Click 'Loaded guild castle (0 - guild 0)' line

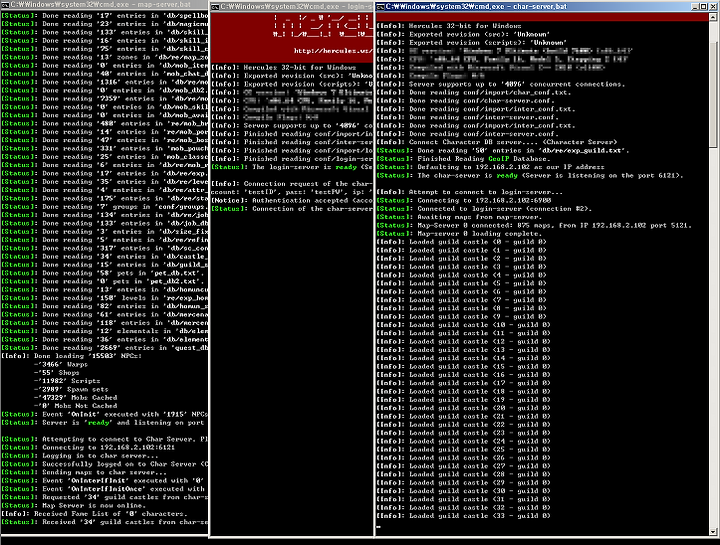(x=461, y=242)
